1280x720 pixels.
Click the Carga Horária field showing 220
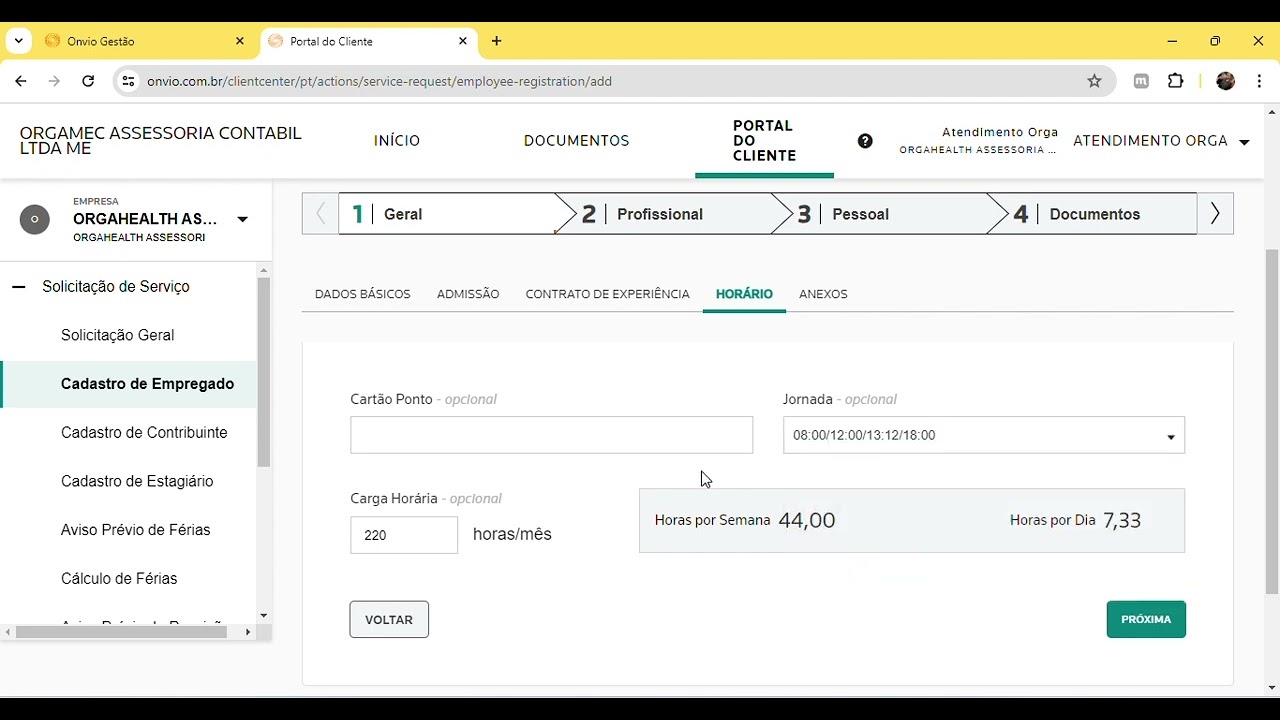coord(404,535)
